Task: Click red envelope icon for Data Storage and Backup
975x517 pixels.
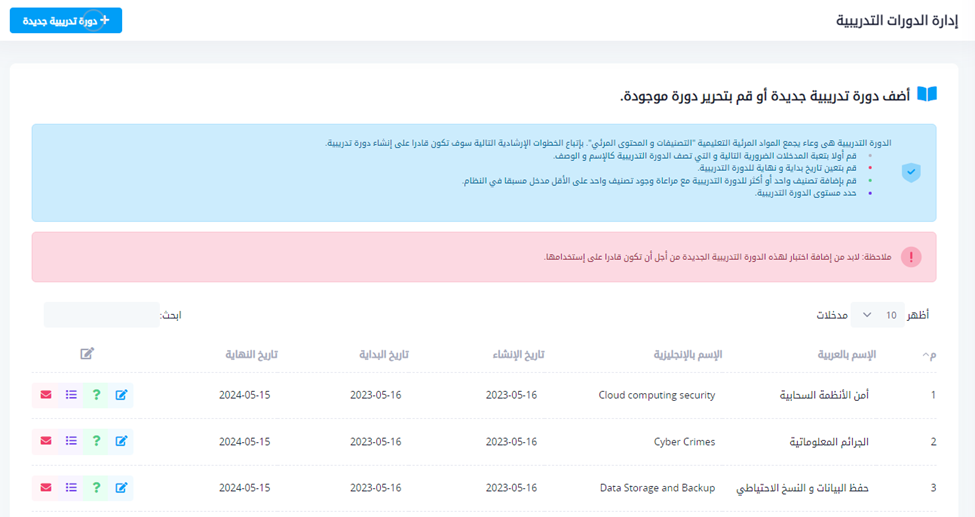Action: pyautogui.click(x=46, y=488)
